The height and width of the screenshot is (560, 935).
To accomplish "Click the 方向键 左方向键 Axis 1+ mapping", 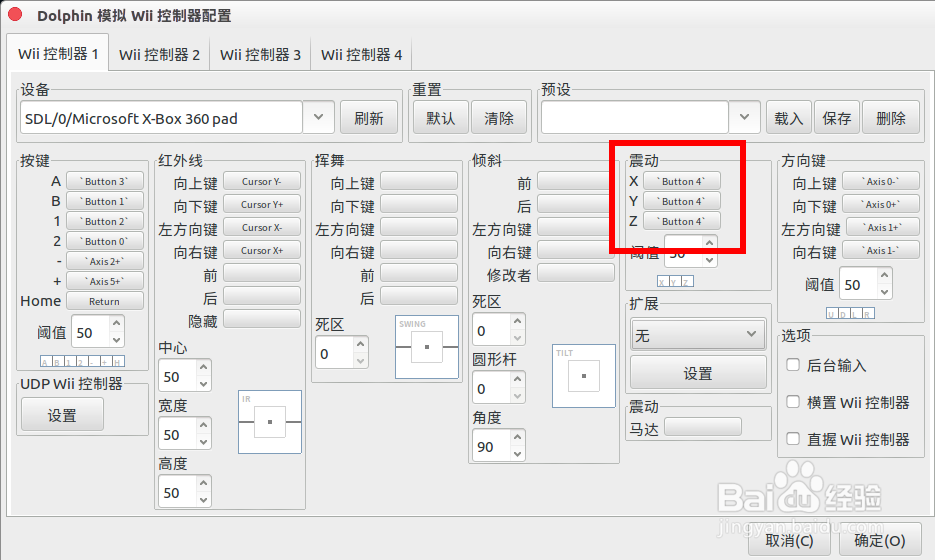I will point(884,228).
